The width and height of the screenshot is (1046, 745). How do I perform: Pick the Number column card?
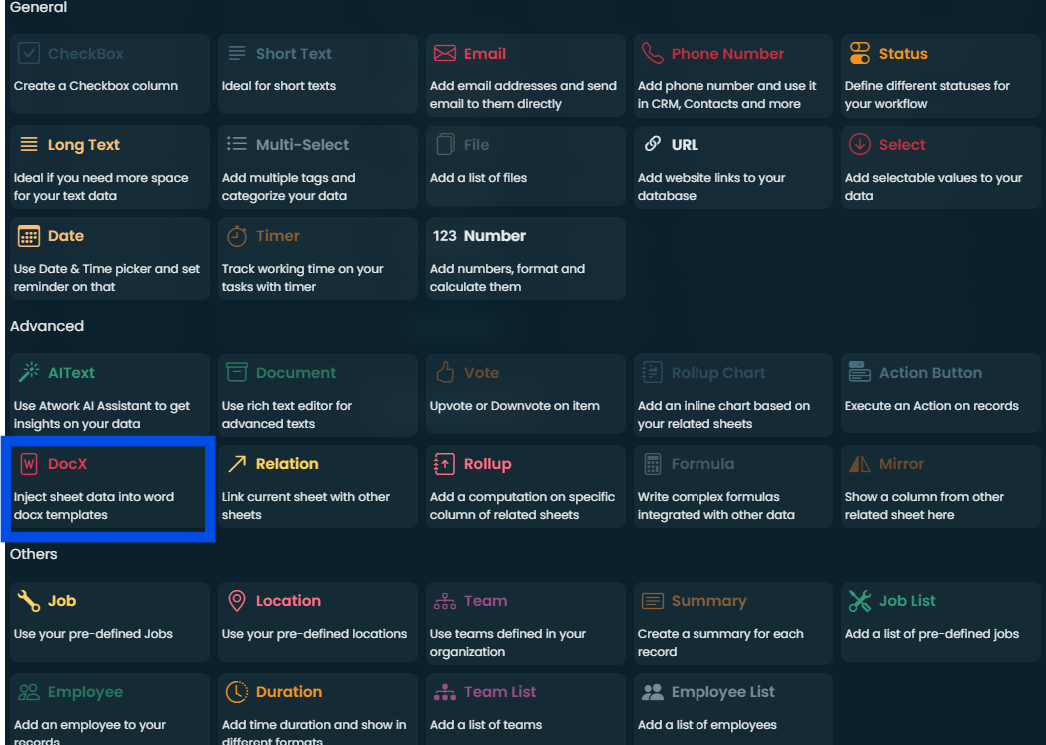[526, 259]
